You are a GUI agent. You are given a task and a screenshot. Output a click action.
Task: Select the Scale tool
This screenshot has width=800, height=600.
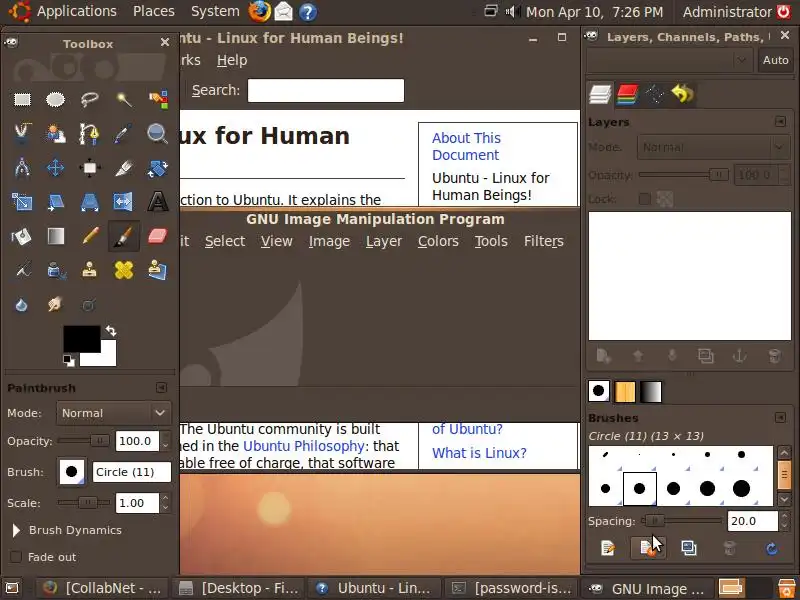tap(22, 202)
